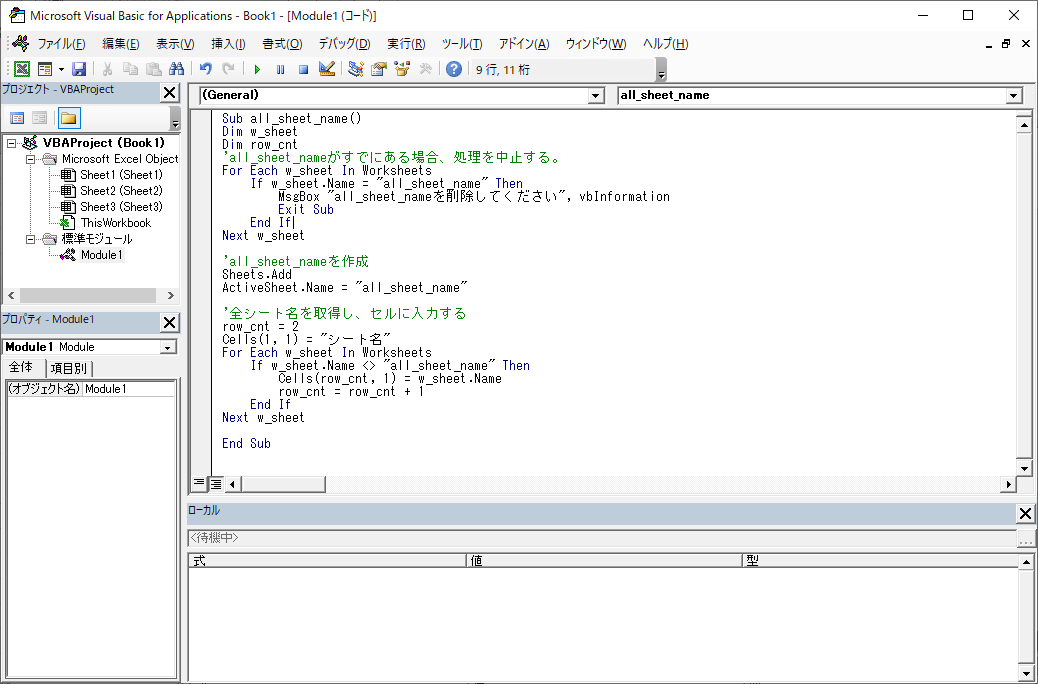
Task: Select the 項目別 tab in Properties
Action: click(x=69, y=368)
